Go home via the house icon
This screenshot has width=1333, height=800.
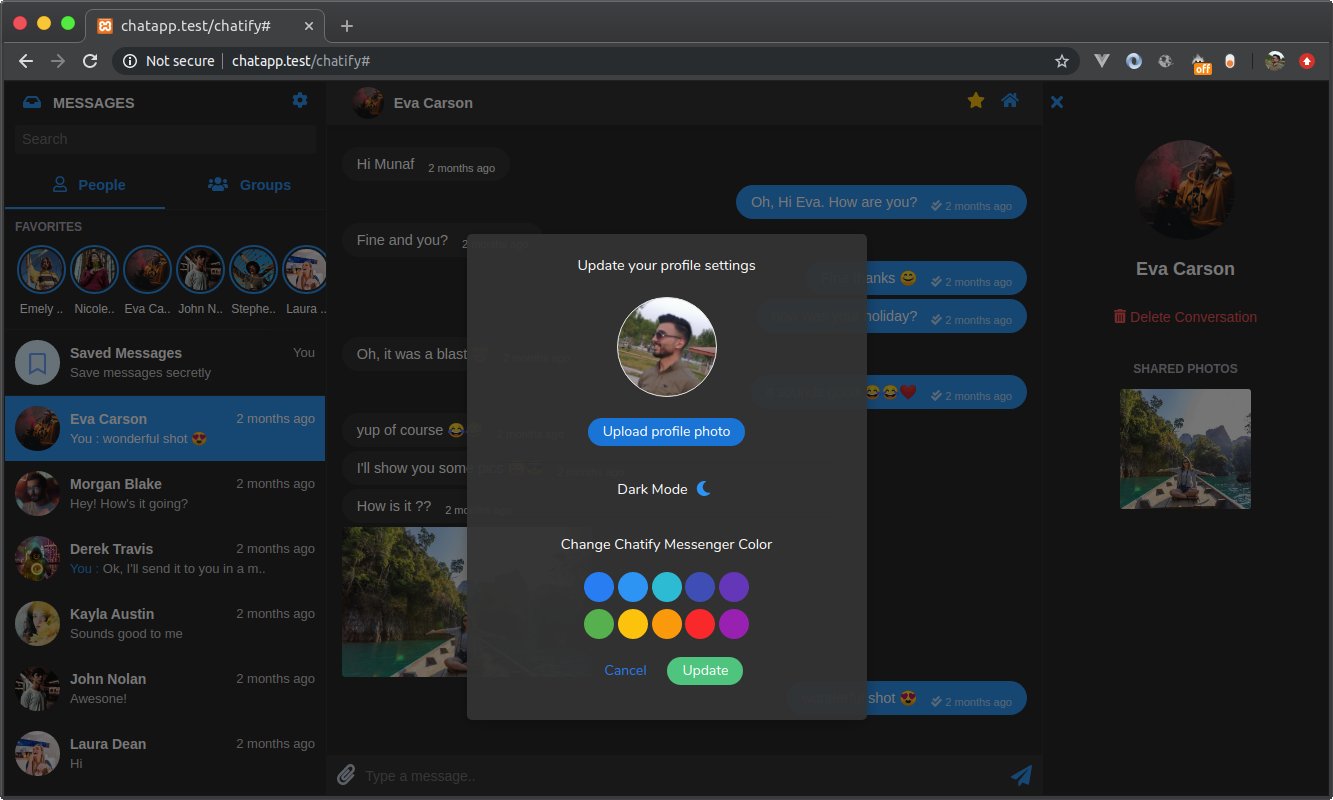[1010, 100]
